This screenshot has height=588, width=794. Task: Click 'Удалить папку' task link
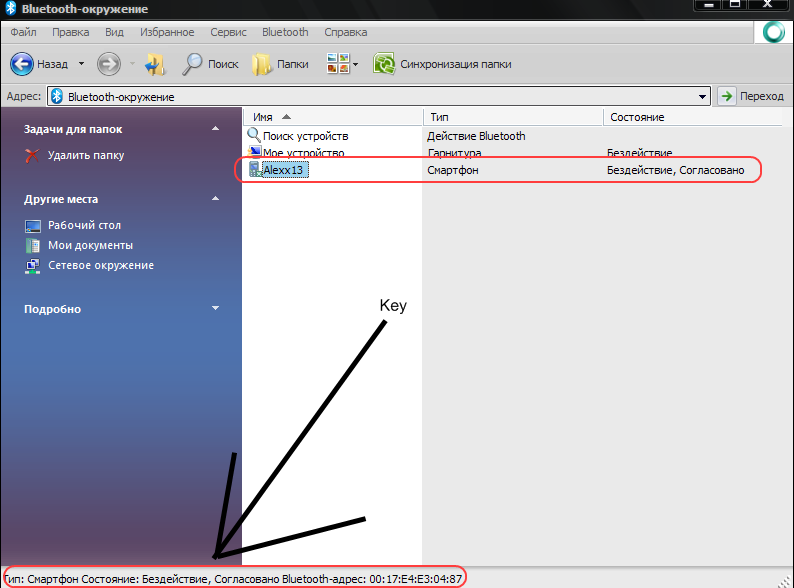[86, 156]
